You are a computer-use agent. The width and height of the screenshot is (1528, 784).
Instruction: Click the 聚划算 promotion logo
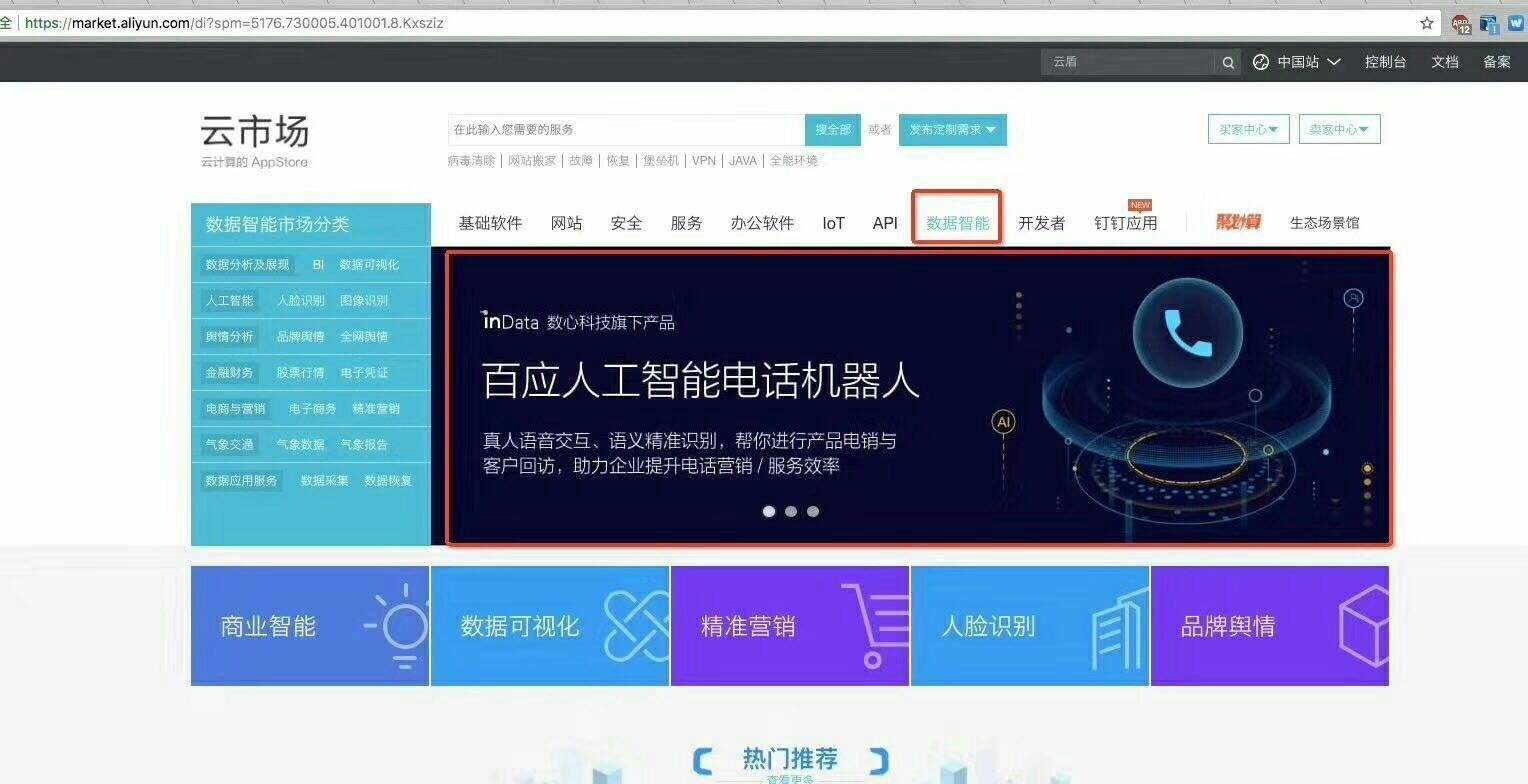1238,222
